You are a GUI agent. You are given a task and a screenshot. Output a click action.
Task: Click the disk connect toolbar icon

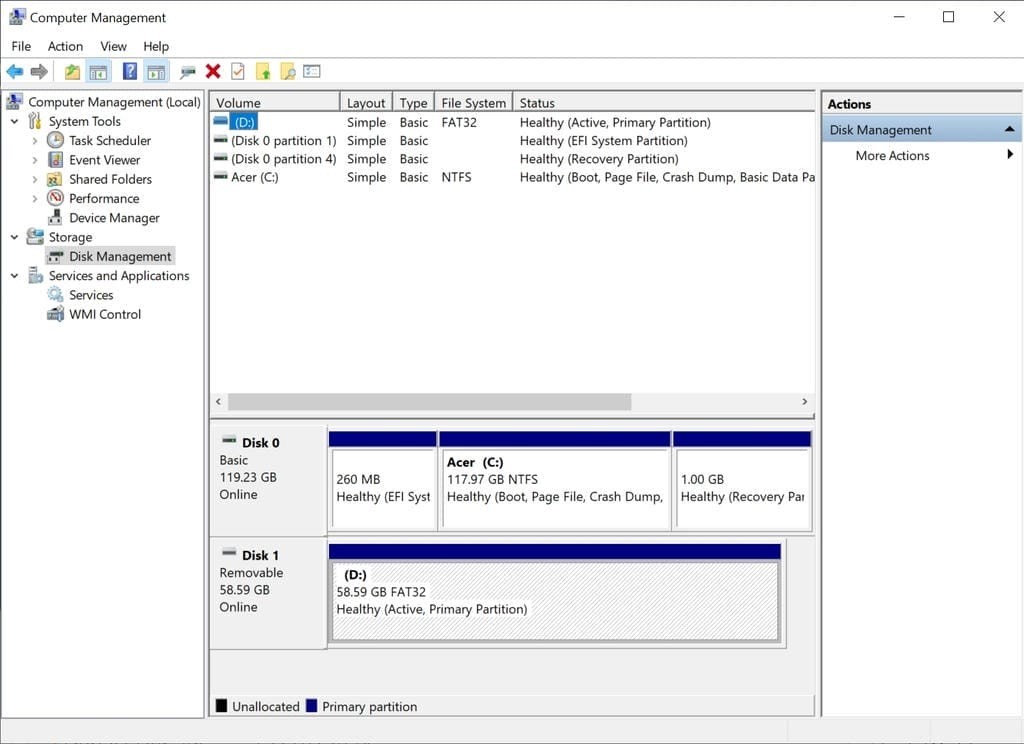point(188,71)
